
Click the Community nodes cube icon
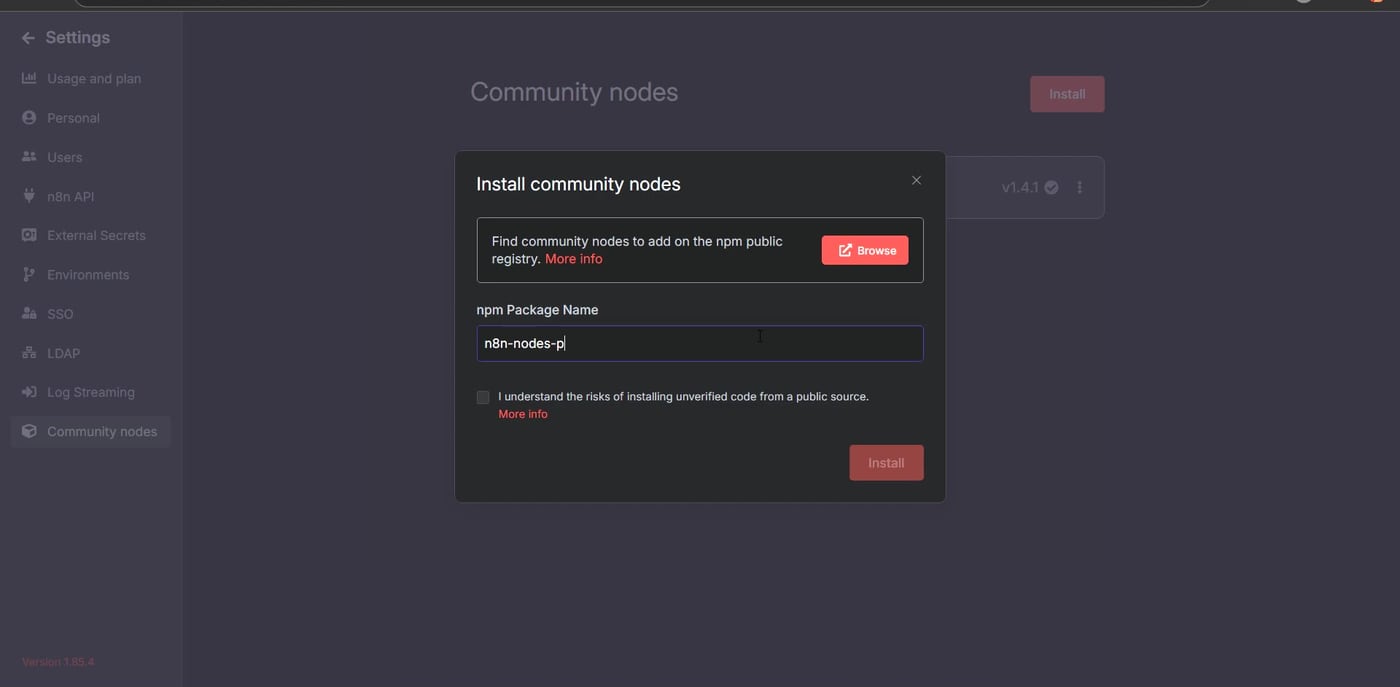(29, 431)
